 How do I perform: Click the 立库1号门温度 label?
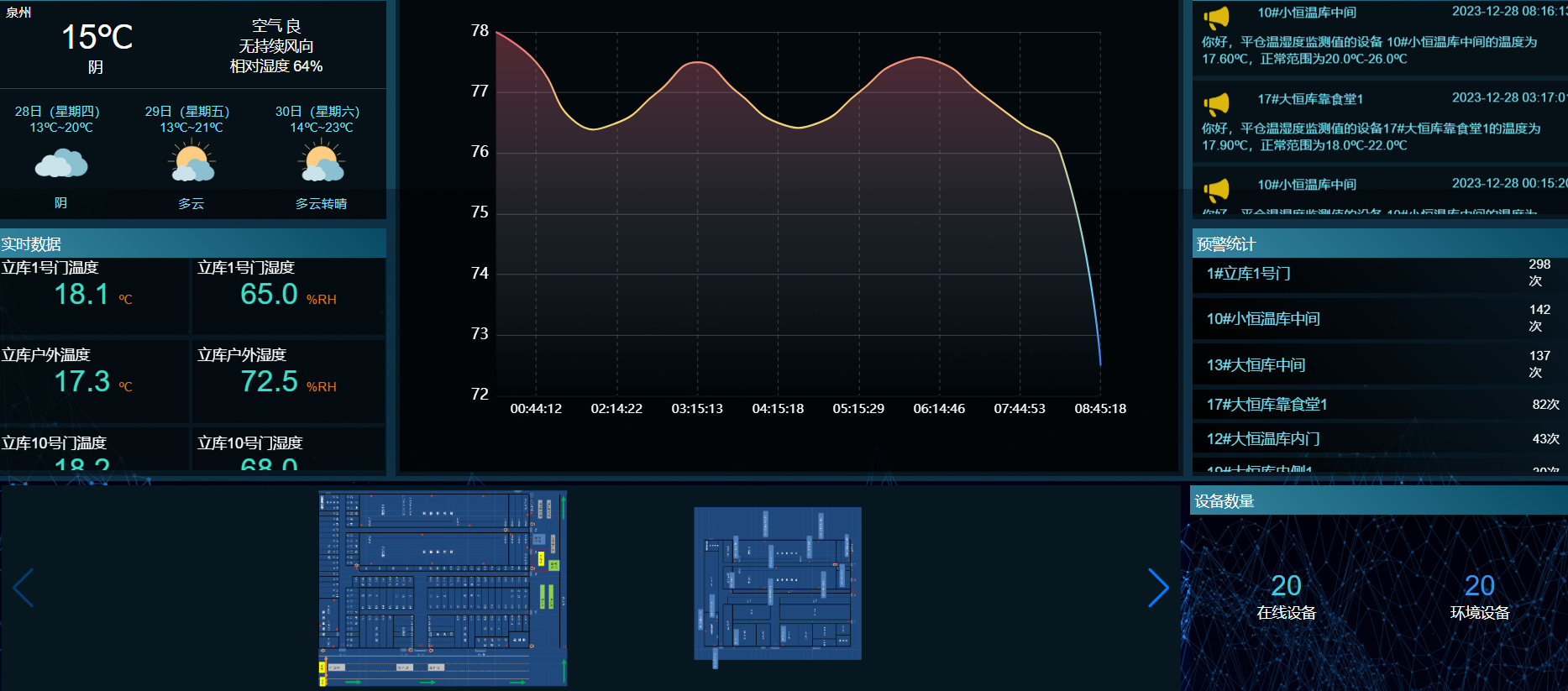(x=50, y=267)
